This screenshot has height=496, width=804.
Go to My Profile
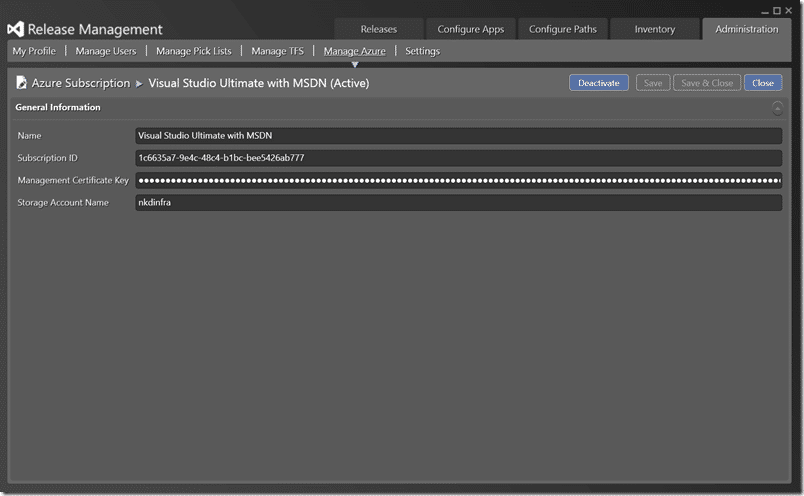34,51
